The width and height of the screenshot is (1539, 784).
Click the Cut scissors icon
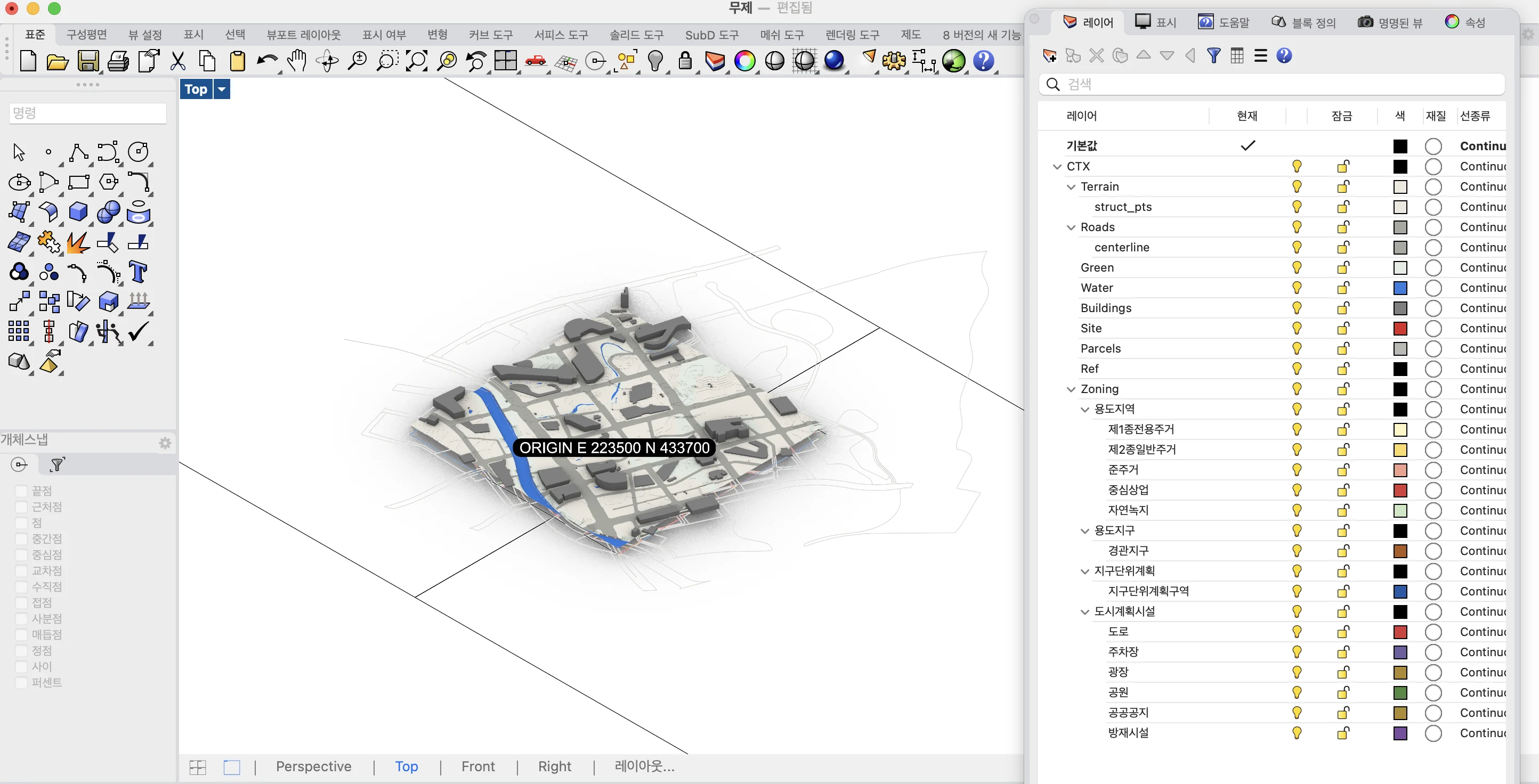178,61
